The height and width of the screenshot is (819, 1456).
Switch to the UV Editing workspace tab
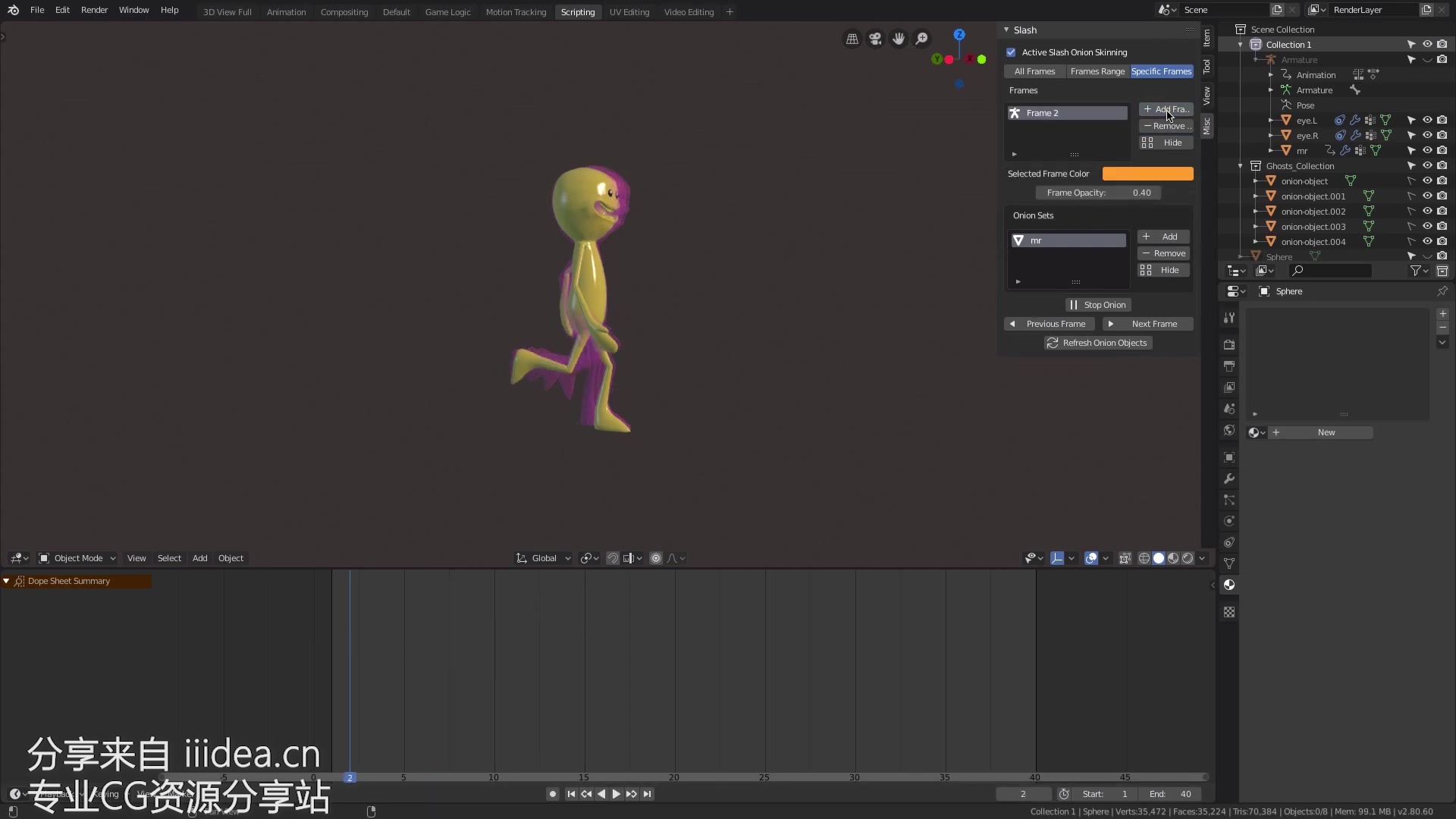click(629, 11)
